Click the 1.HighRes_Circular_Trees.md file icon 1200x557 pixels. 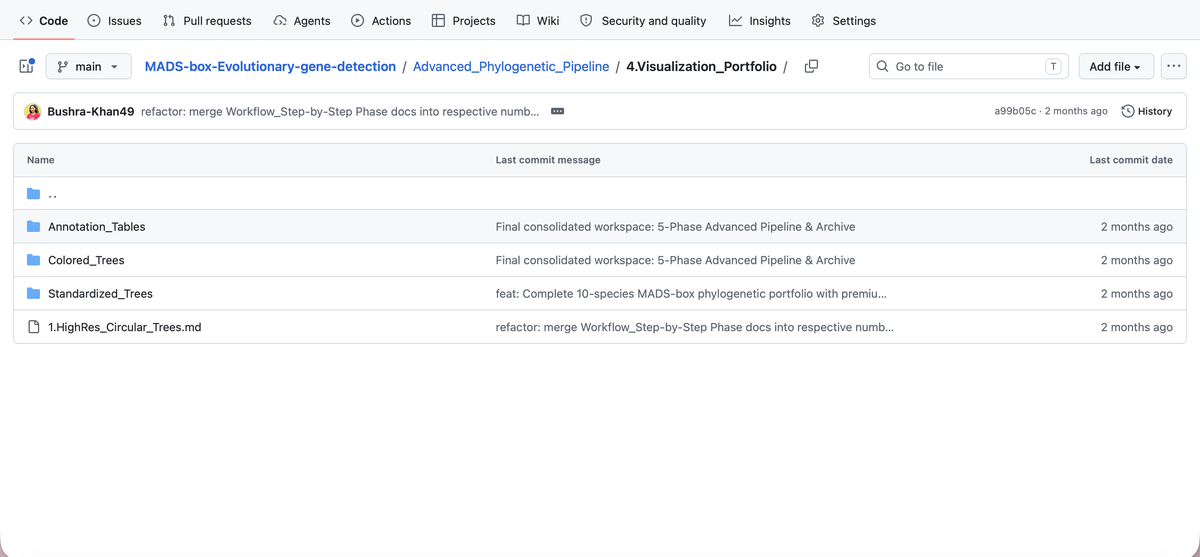pos(33,327)
